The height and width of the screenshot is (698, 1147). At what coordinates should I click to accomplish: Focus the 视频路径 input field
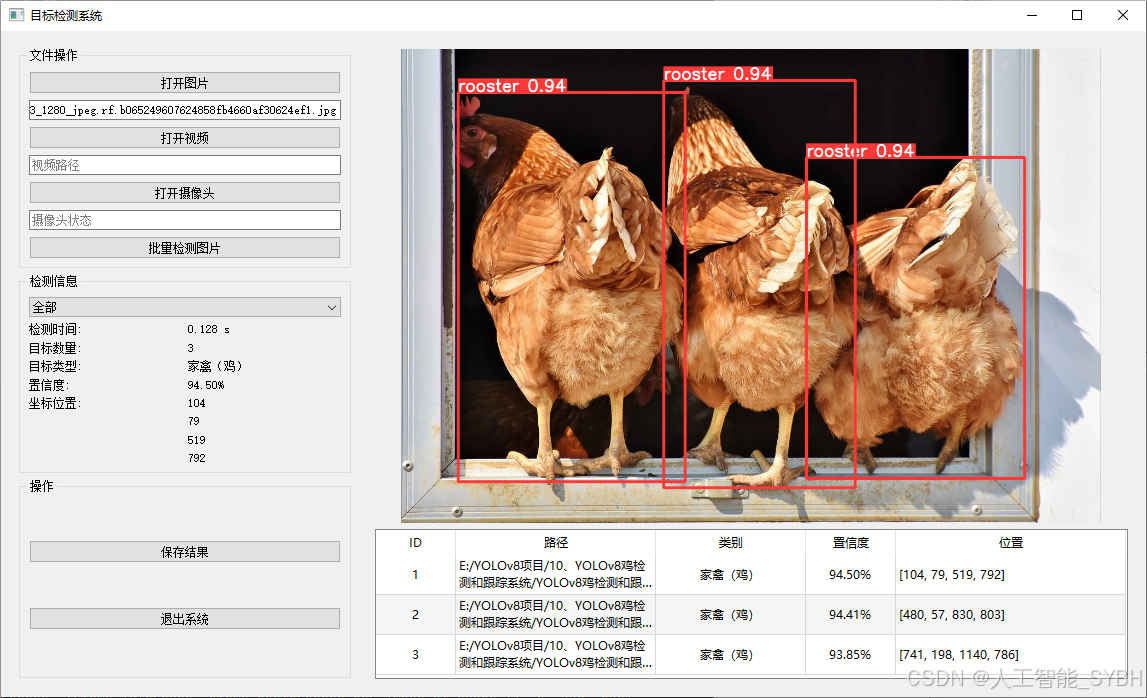(184, 165)
